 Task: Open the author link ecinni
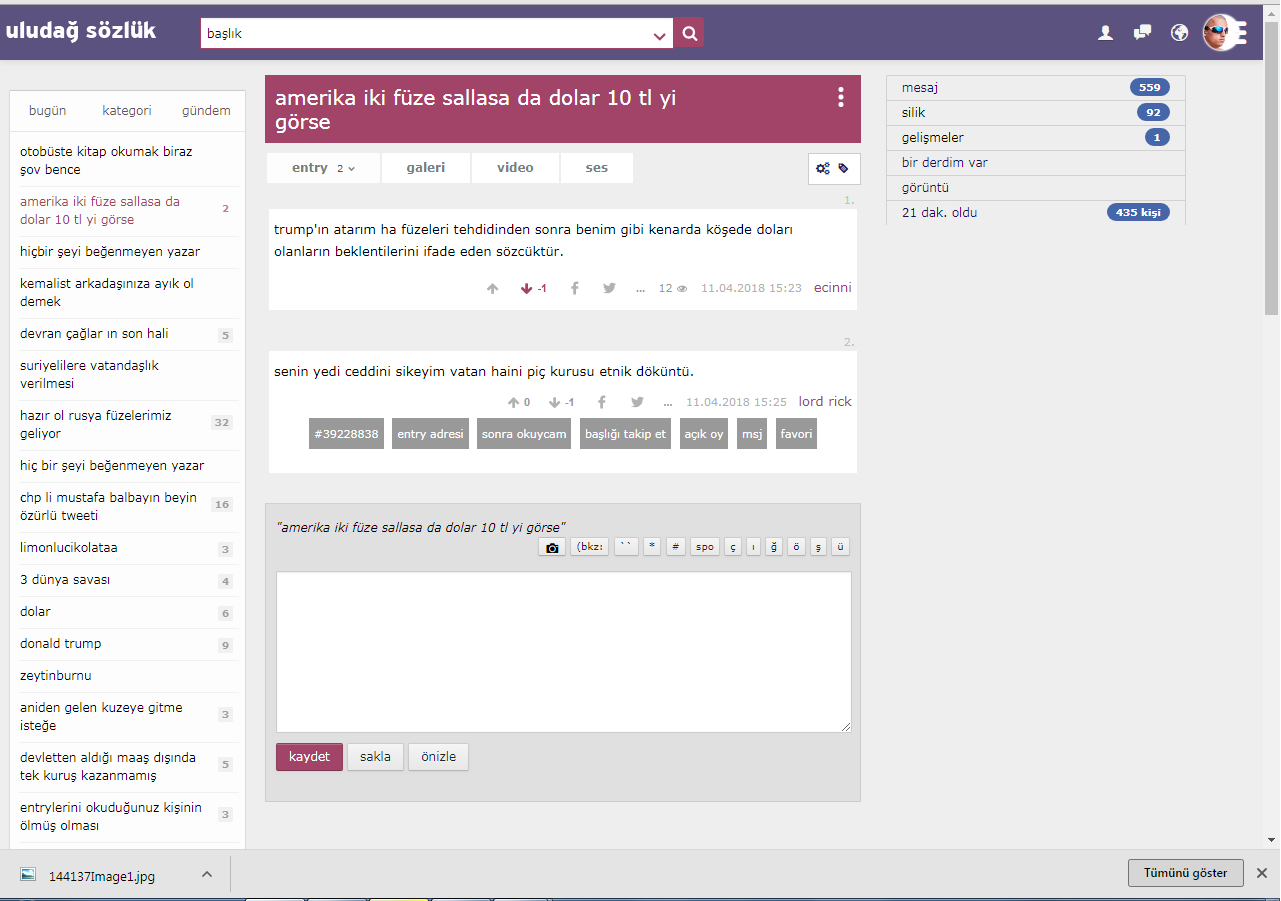click(833, 288)
